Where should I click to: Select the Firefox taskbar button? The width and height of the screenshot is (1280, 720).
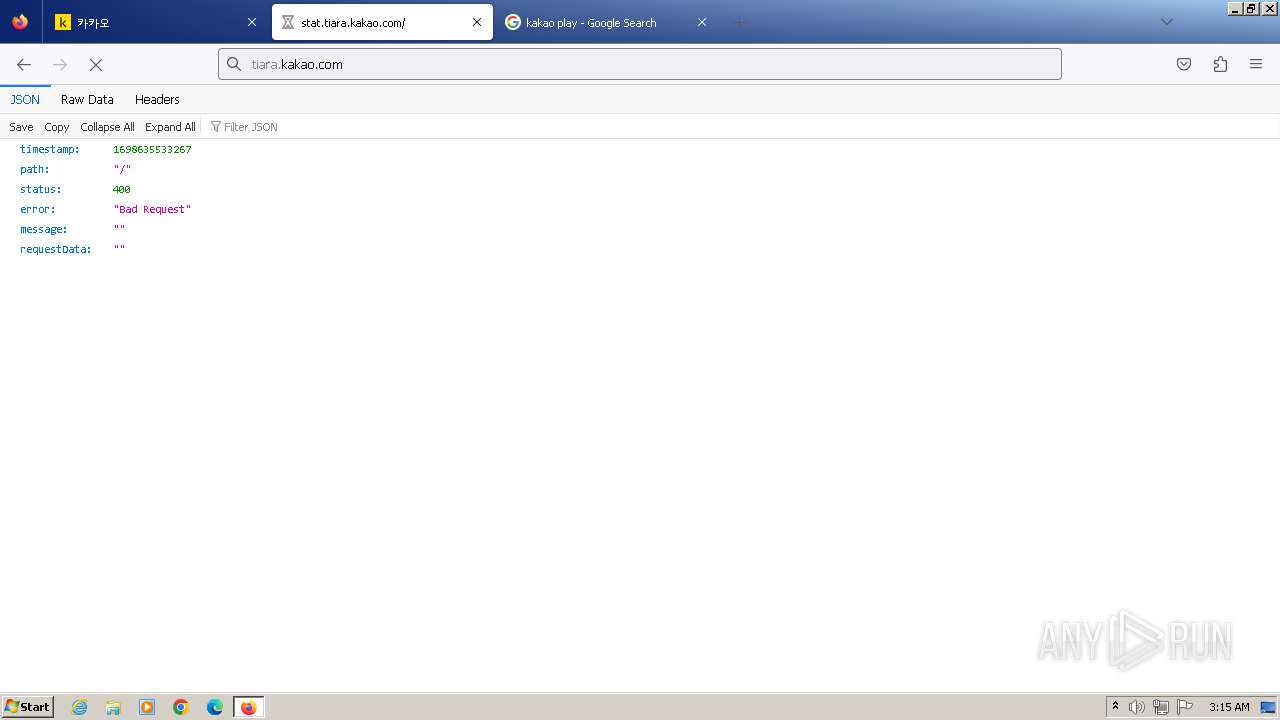(248, 707)
